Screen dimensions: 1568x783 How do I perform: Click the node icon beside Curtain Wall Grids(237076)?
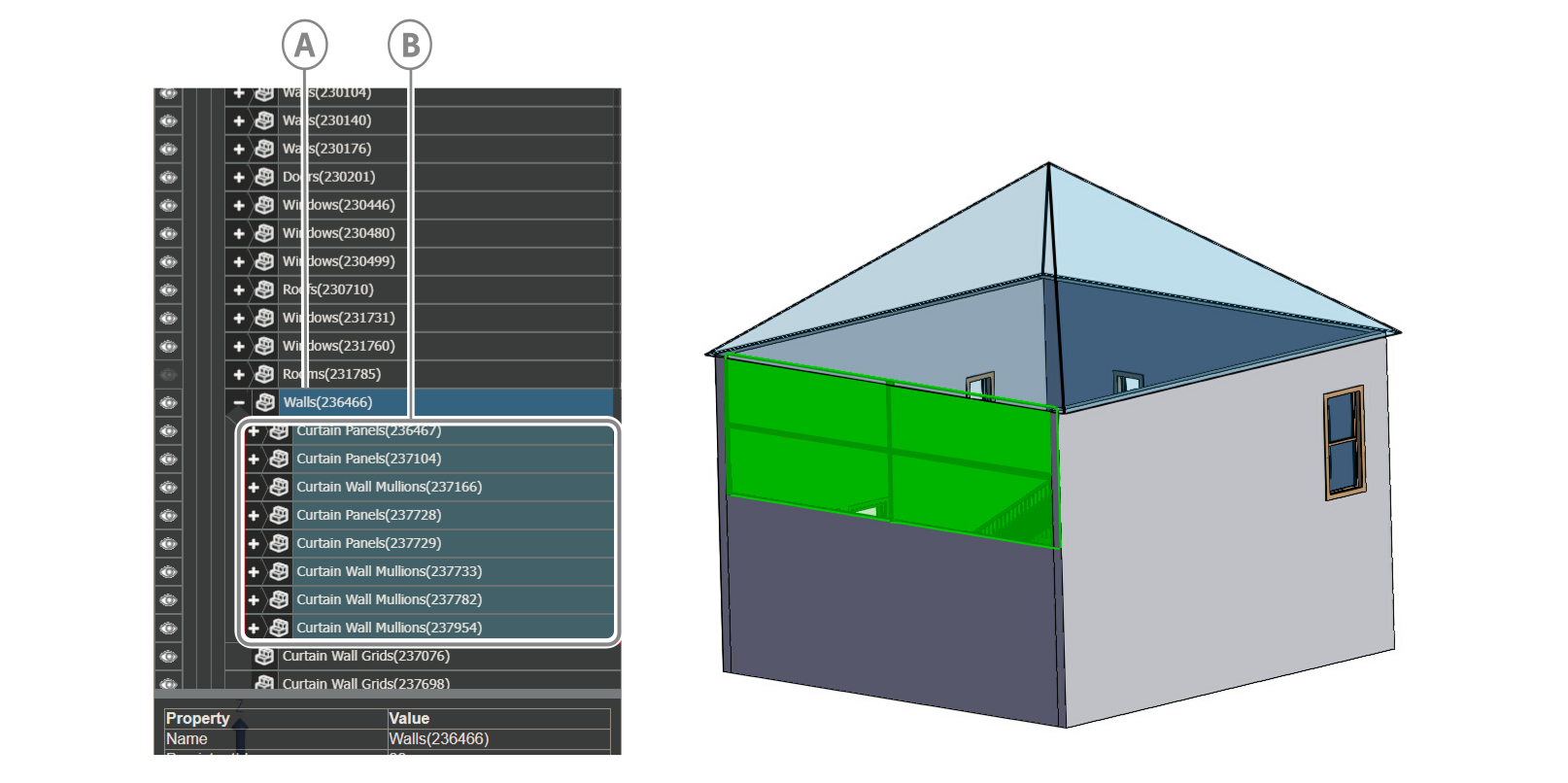[x=264, y=656]
